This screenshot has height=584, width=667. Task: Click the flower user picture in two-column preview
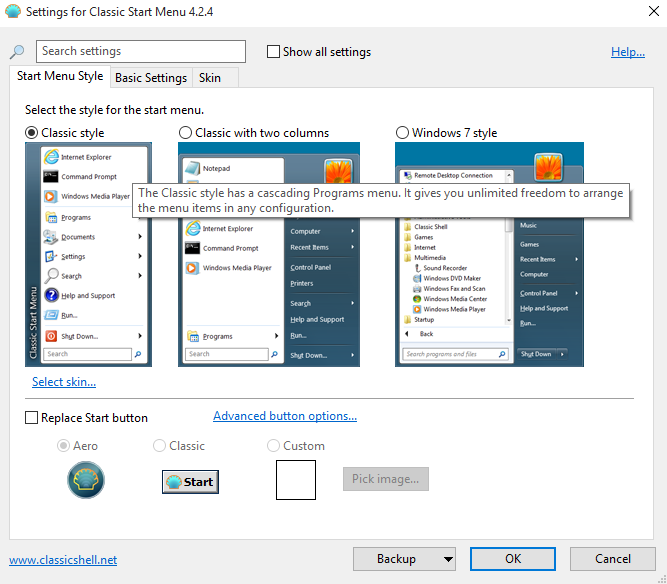[x=339, y=172]
